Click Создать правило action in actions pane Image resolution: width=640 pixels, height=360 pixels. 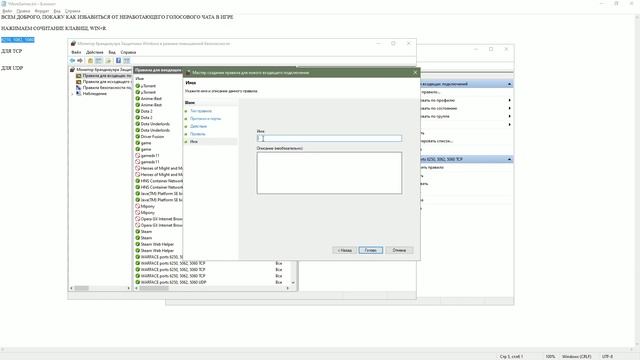coord(430,92)
